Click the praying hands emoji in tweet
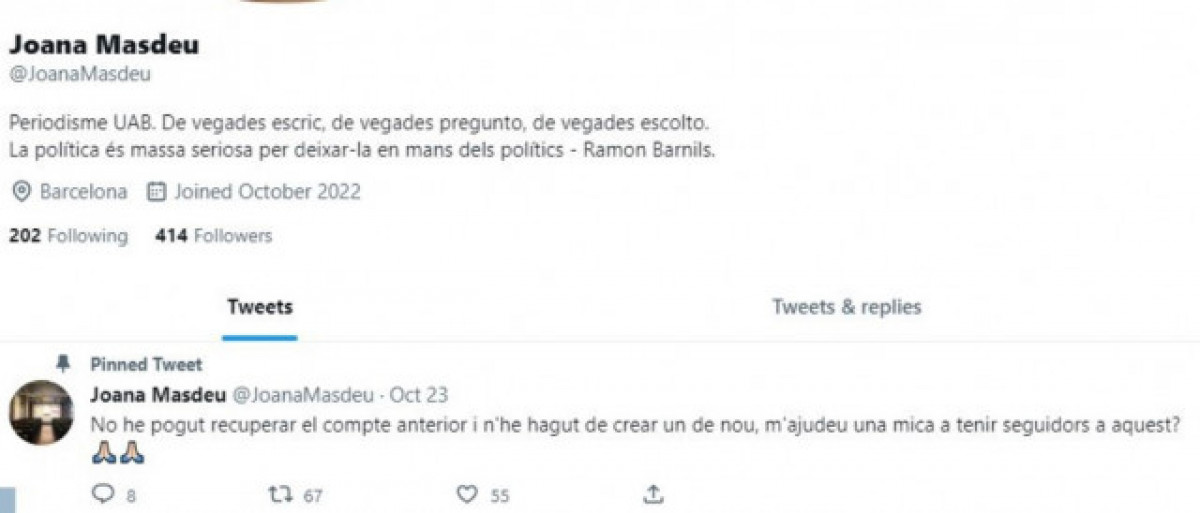 click(118, 453)
